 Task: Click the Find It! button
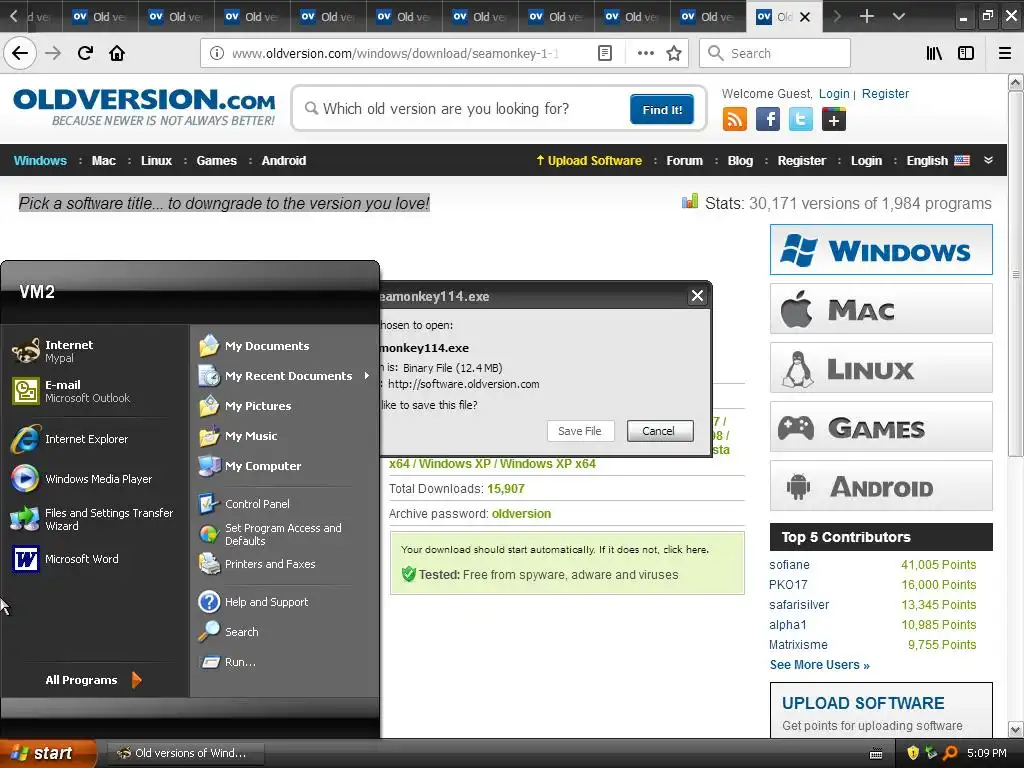662,110
